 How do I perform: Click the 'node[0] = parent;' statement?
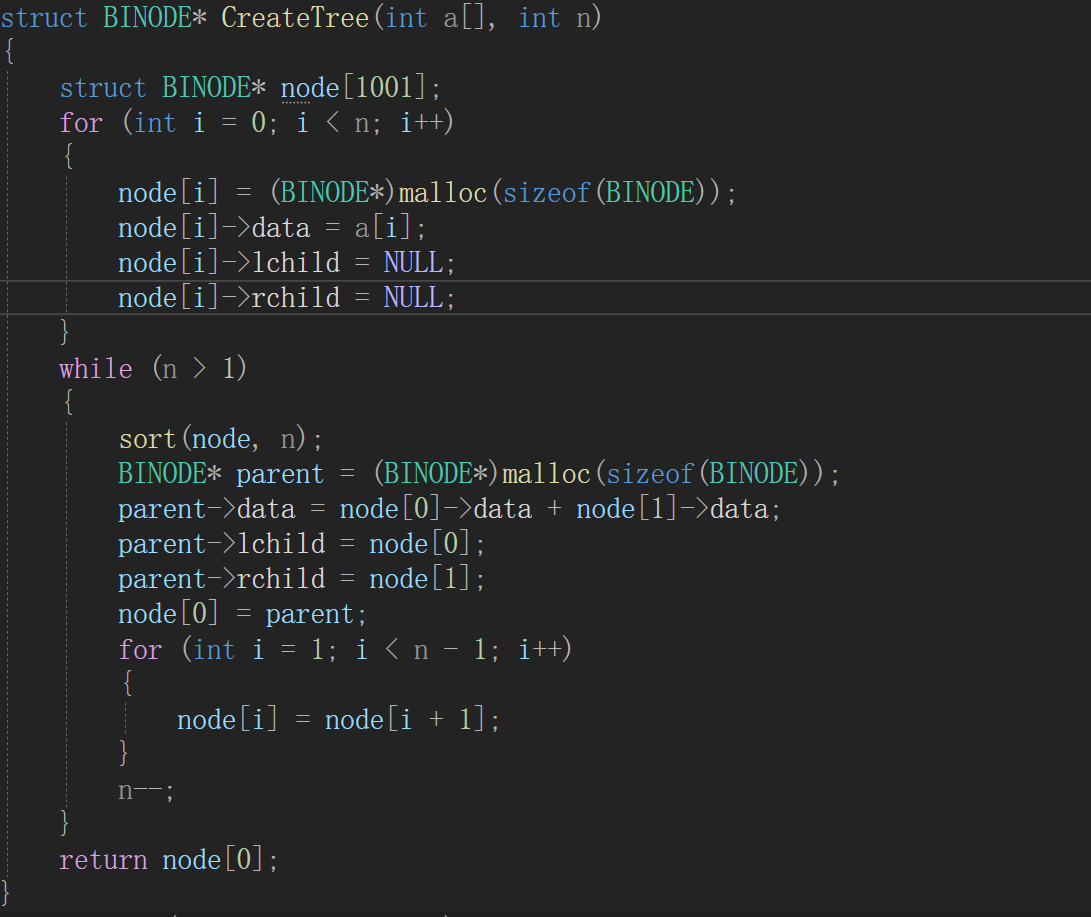(x=243, y=614)
